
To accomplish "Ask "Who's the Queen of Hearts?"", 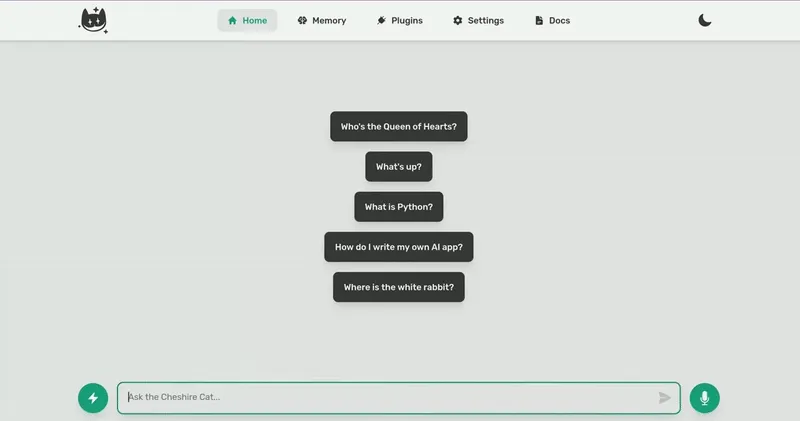I will (398, 127).
